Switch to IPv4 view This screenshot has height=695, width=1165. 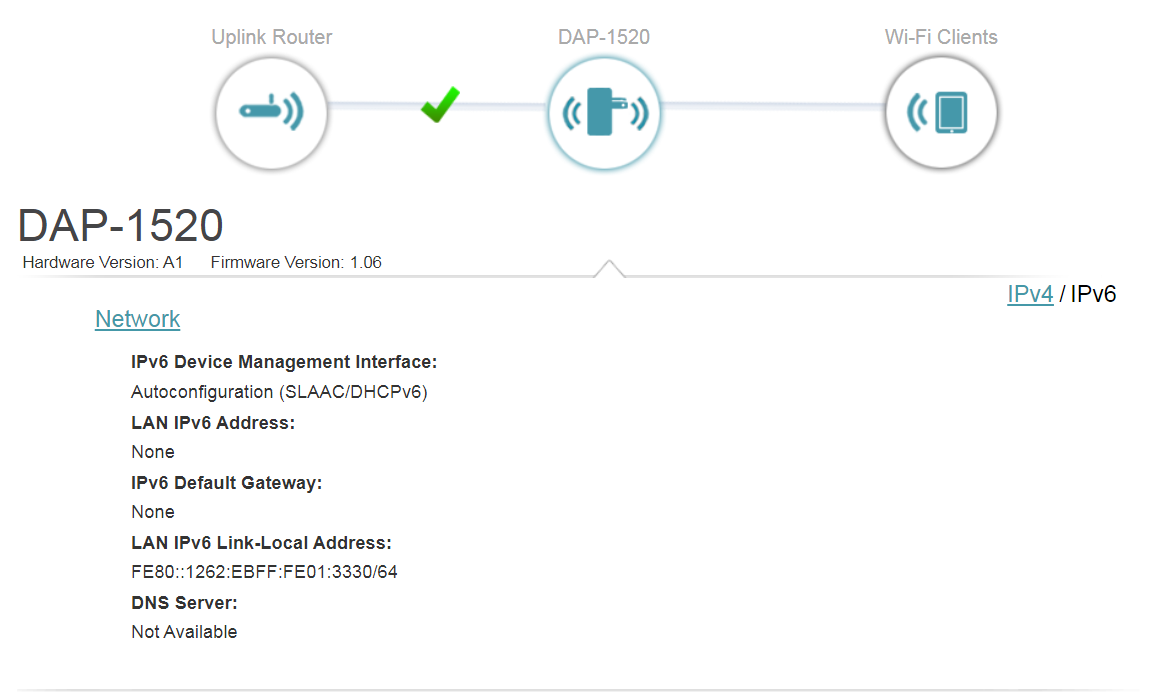tap(1030, 294)
